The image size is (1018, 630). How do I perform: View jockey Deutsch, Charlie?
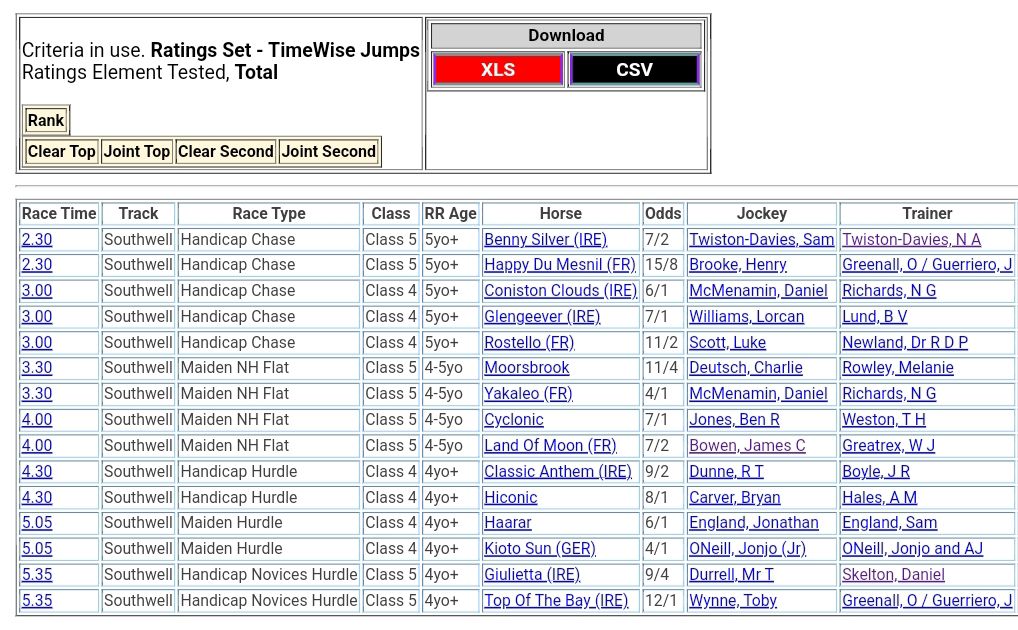[745, 368]
